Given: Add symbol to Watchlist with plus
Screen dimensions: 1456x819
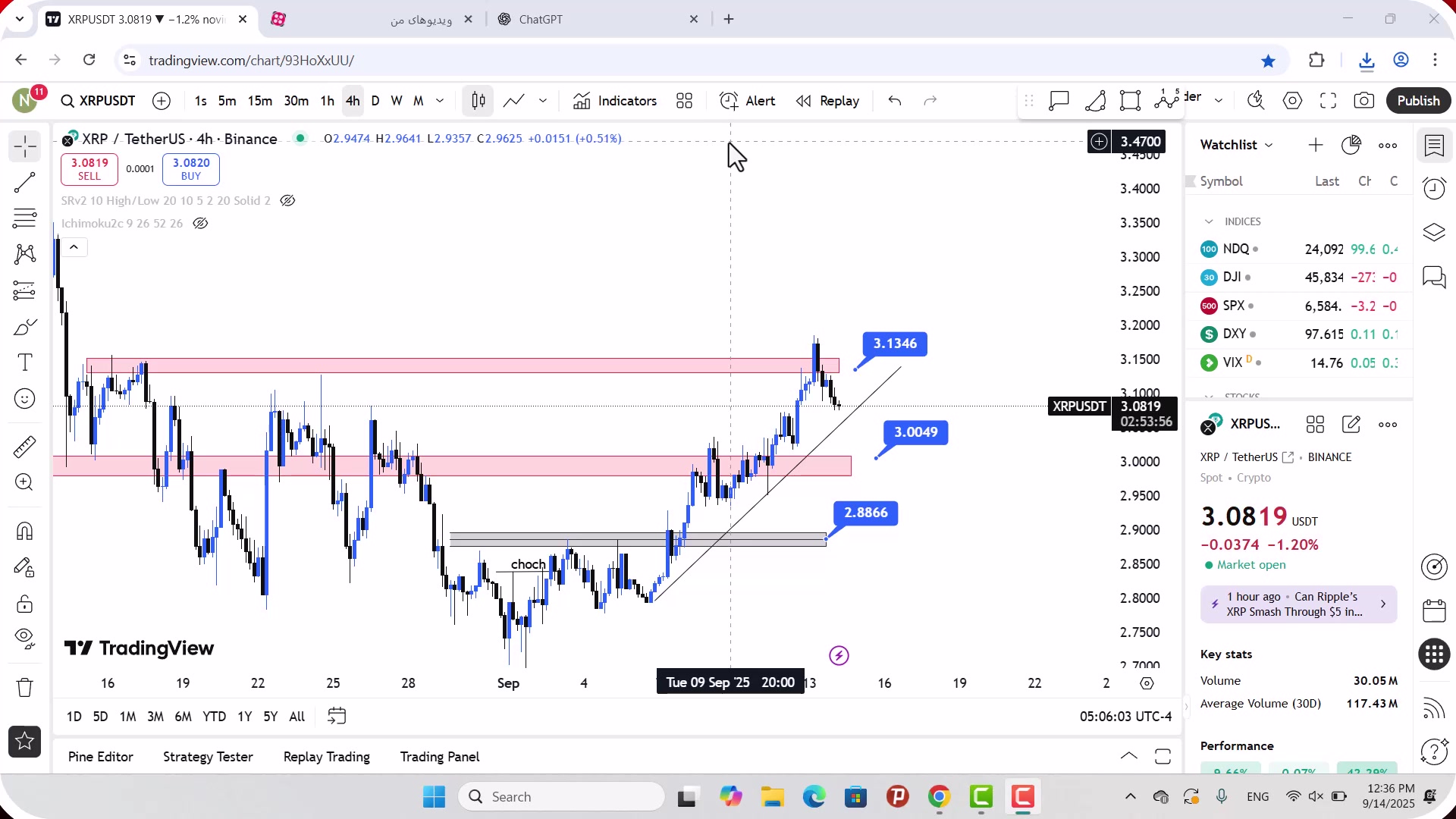Looking at the screenshot, I should [1316, 145].
